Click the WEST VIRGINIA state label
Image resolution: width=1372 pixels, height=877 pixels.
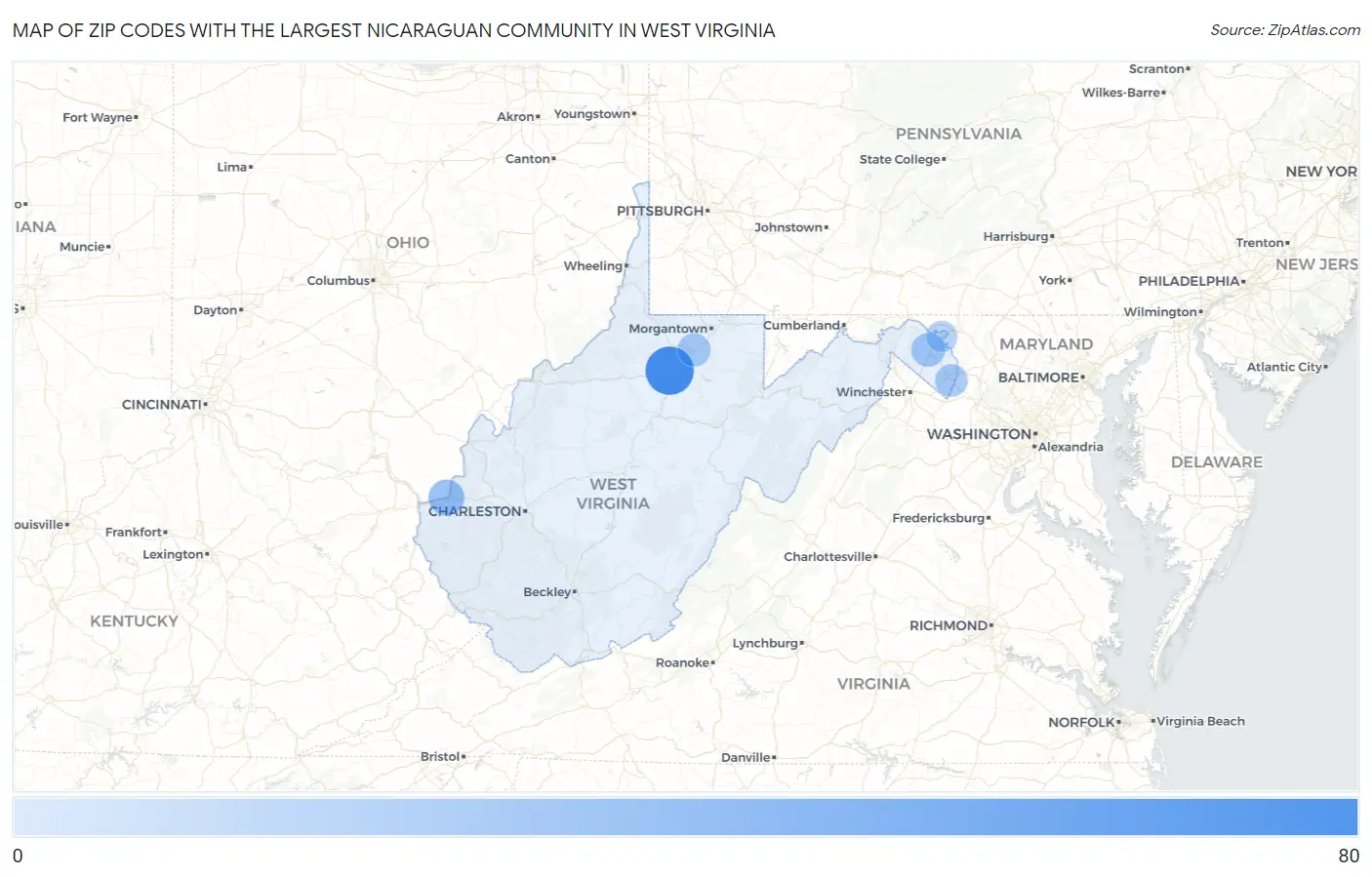[x=613, y=494]
